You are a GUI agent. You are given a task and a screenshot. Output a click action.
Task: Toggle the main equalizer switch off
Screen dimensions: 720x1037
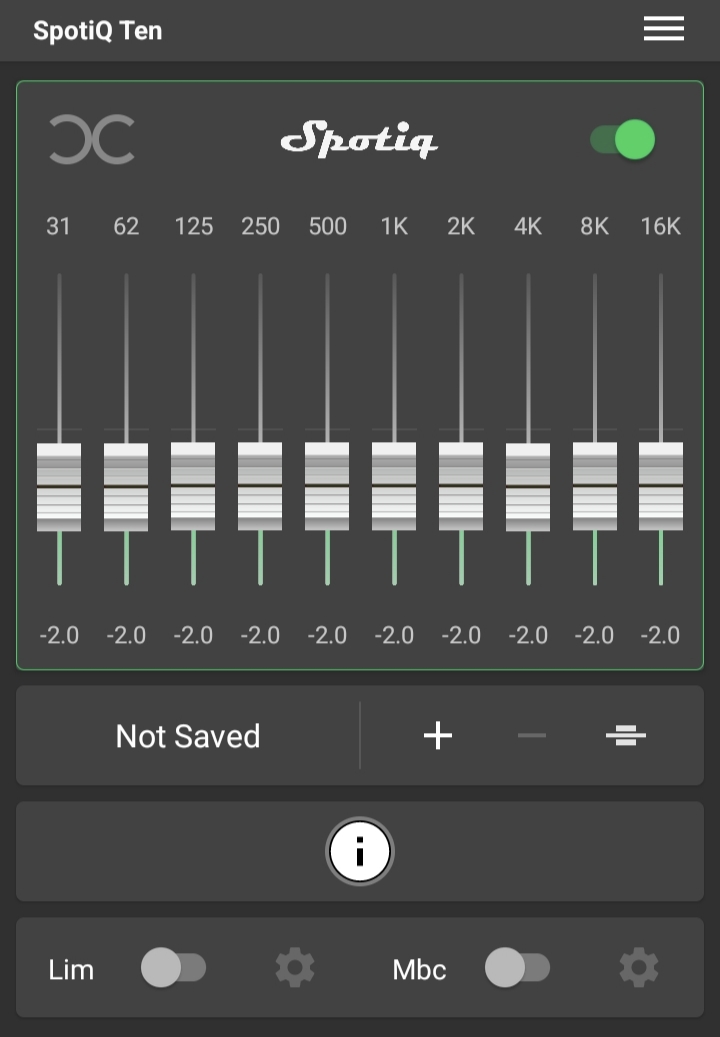coord(623,140)
